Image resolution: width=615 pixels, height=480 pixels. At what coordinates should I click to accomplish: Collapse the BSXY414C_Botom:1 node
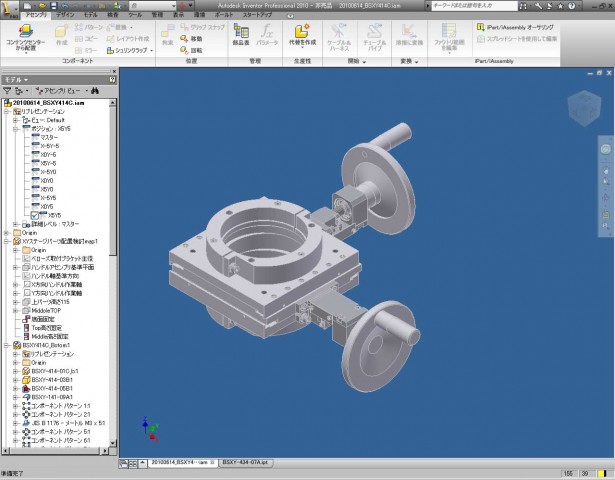(7, 345)
